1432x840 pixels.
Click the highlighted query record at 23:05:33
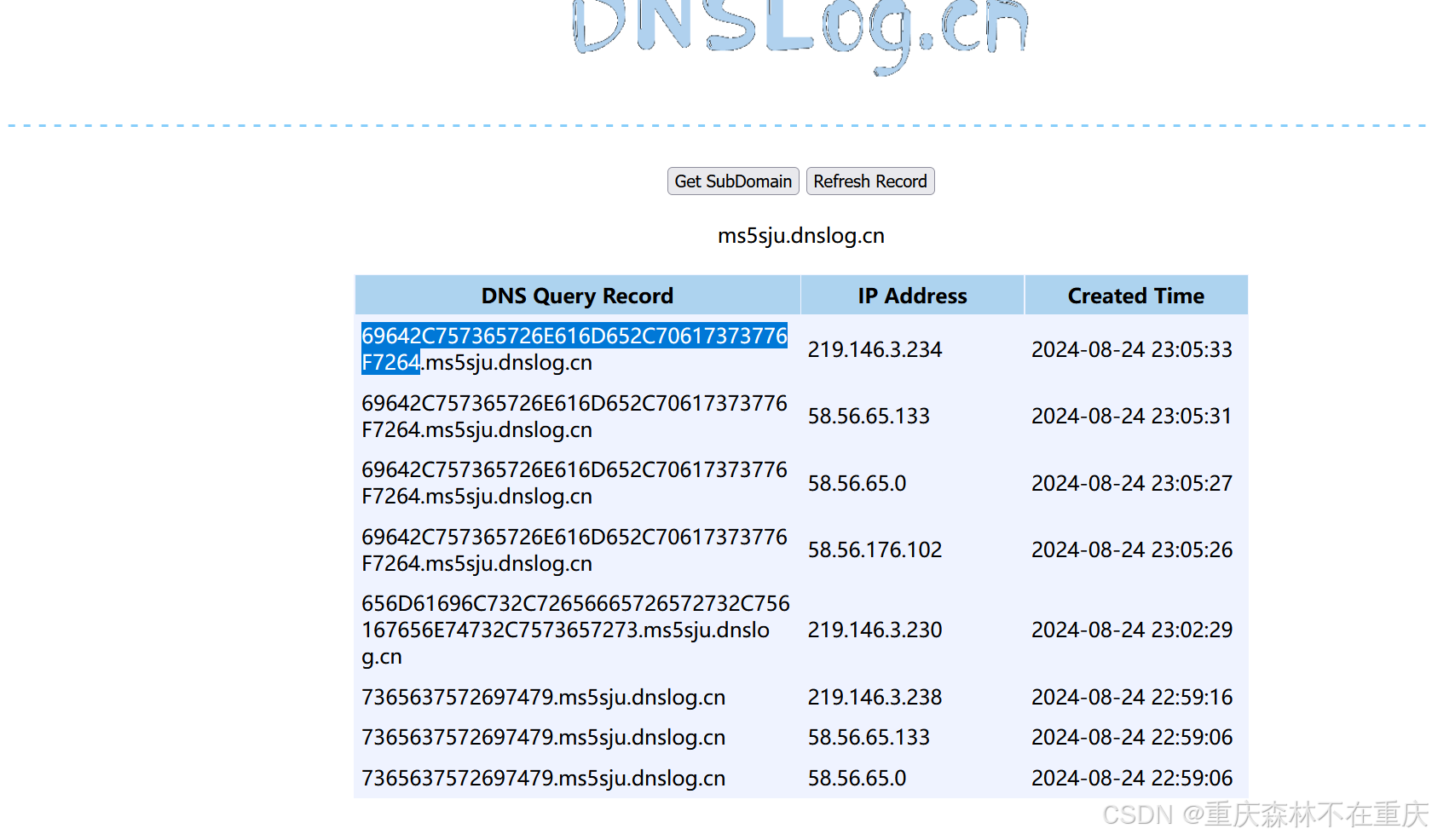575,349
